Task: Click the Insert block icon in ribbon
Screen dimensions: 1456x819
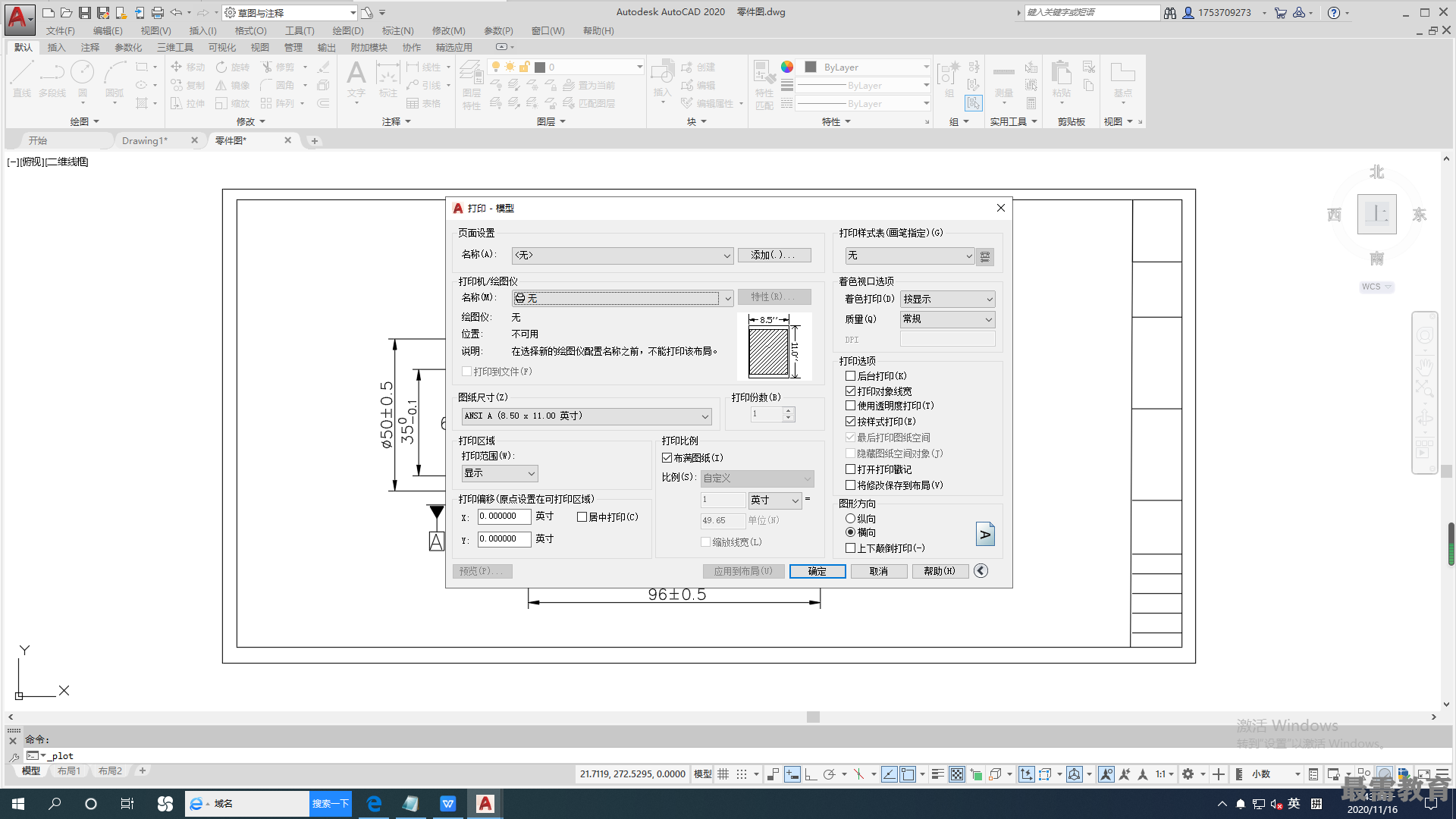Action: click(x=662, y=79)
